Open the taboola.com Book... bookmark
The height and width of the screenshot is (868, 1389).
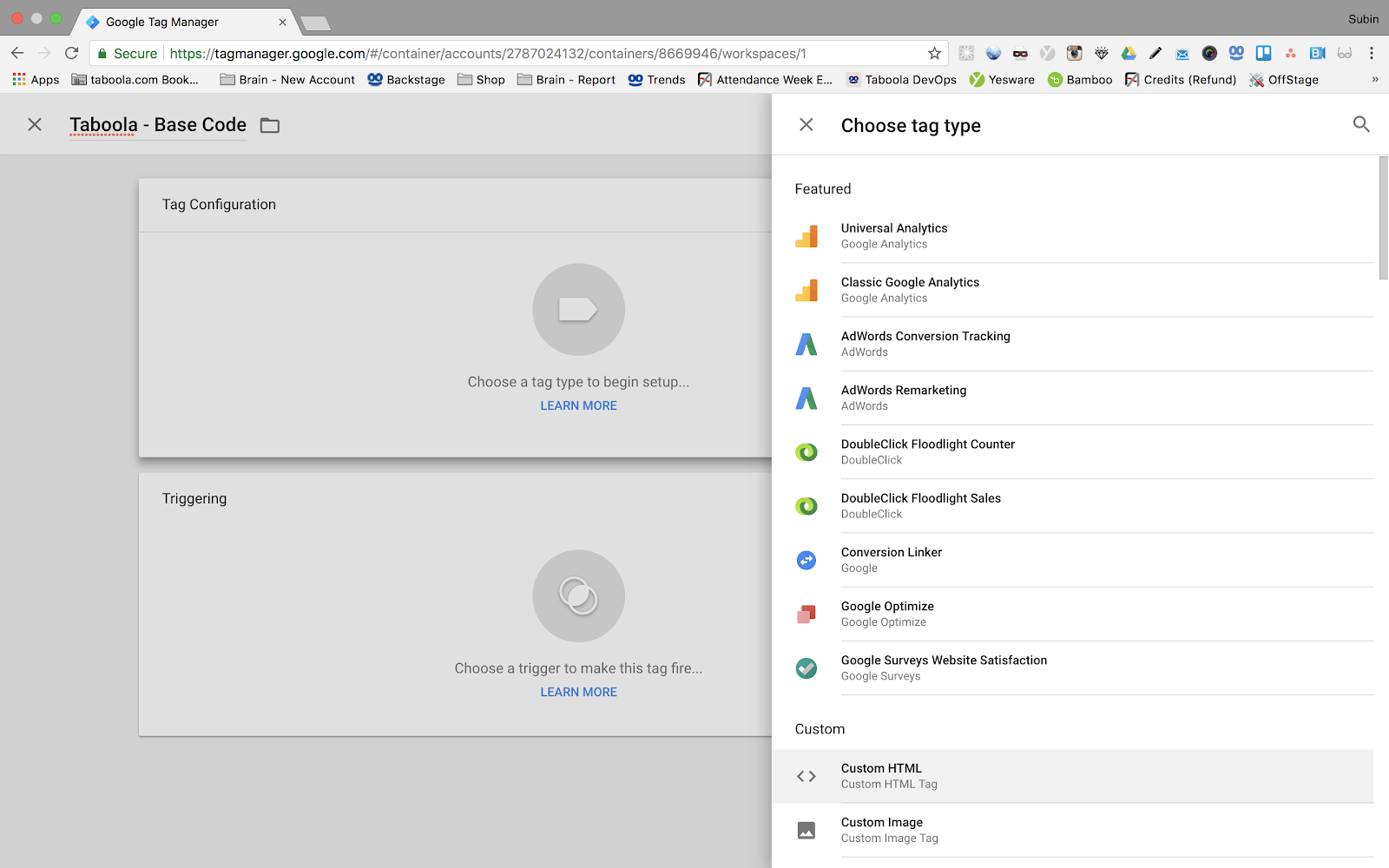tap(135, 79)
